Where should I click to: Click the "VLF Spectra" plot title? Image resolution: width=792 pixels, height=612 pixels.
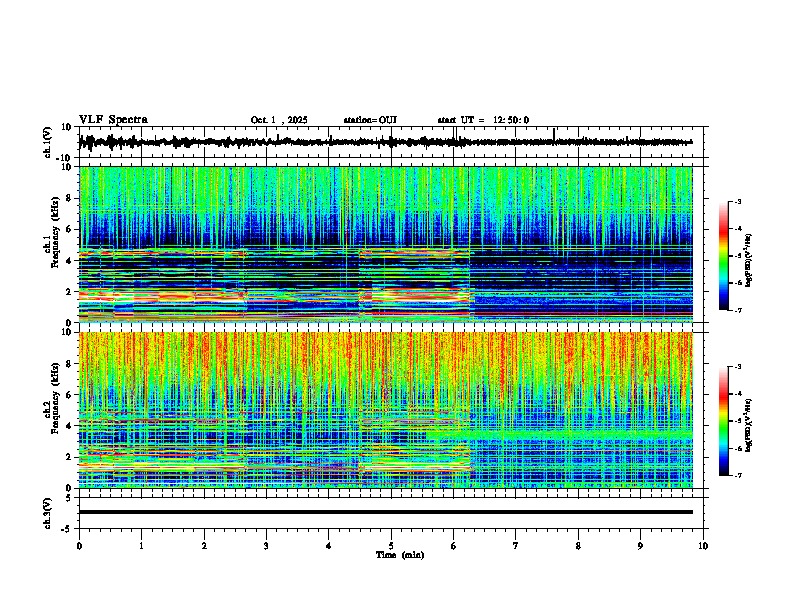[113, 120]
